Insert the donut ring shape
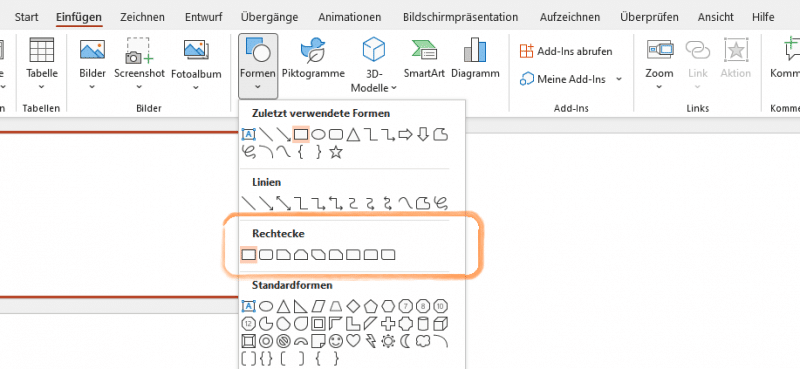 (x=266, y=340)
